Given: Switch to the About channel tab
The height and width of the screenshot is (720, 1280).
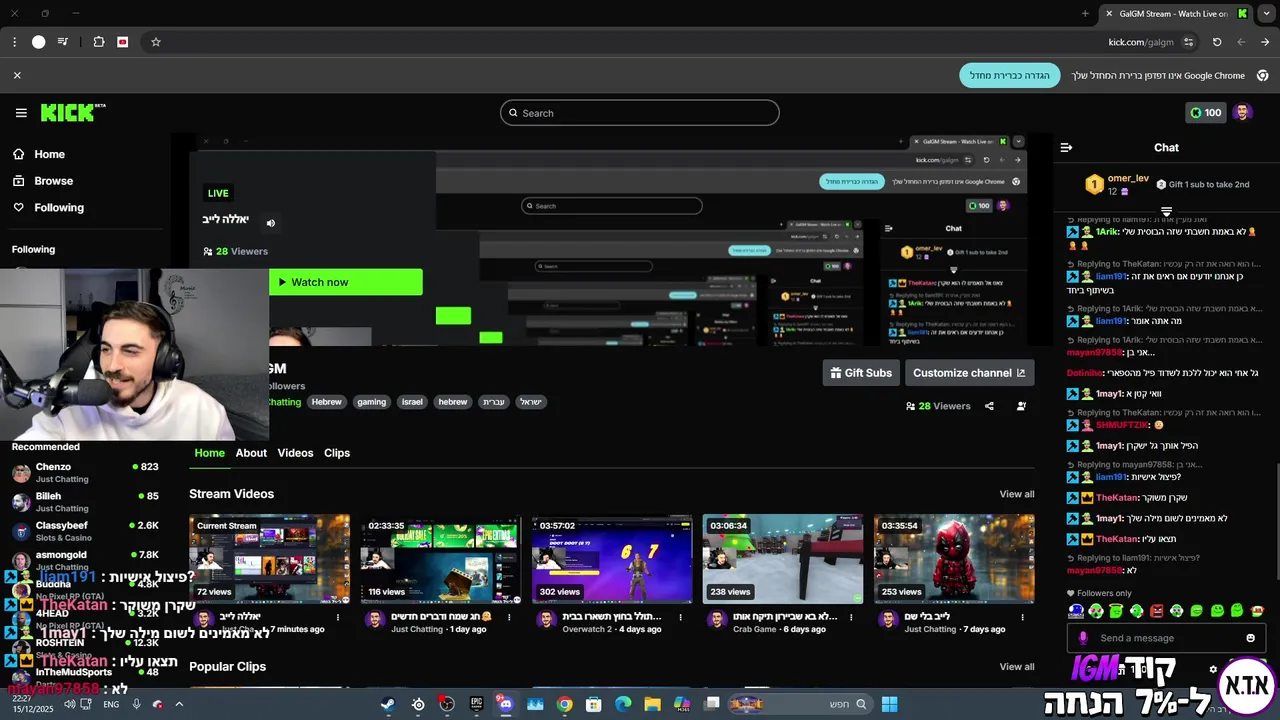Looking at the screenshot, I should [x=251, y=453].
